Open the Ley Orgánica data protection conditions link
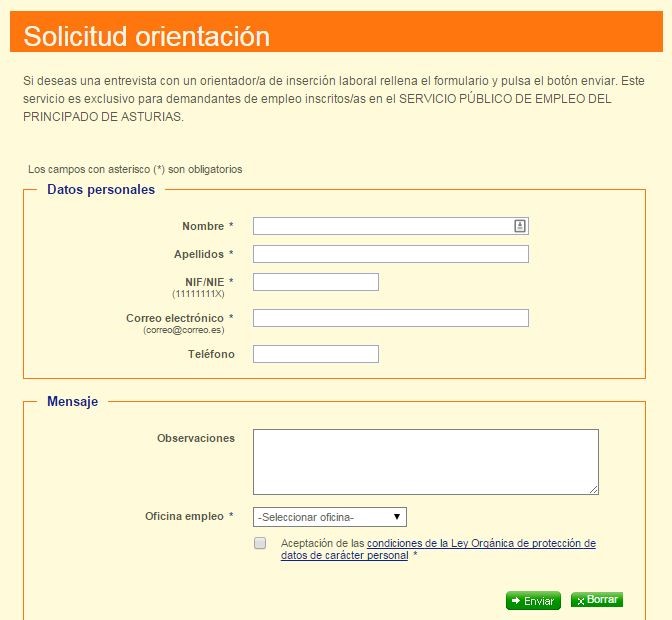Screen dimensions: 672x620 pyautogui.click(x=480, y=544)
